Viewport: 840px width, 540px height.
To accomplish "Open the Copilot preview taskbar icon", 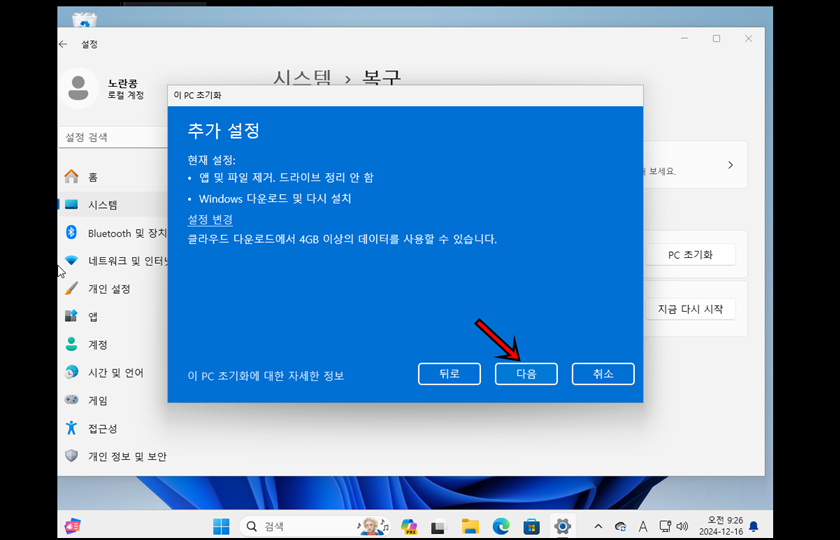I will [x=409, y=526].
